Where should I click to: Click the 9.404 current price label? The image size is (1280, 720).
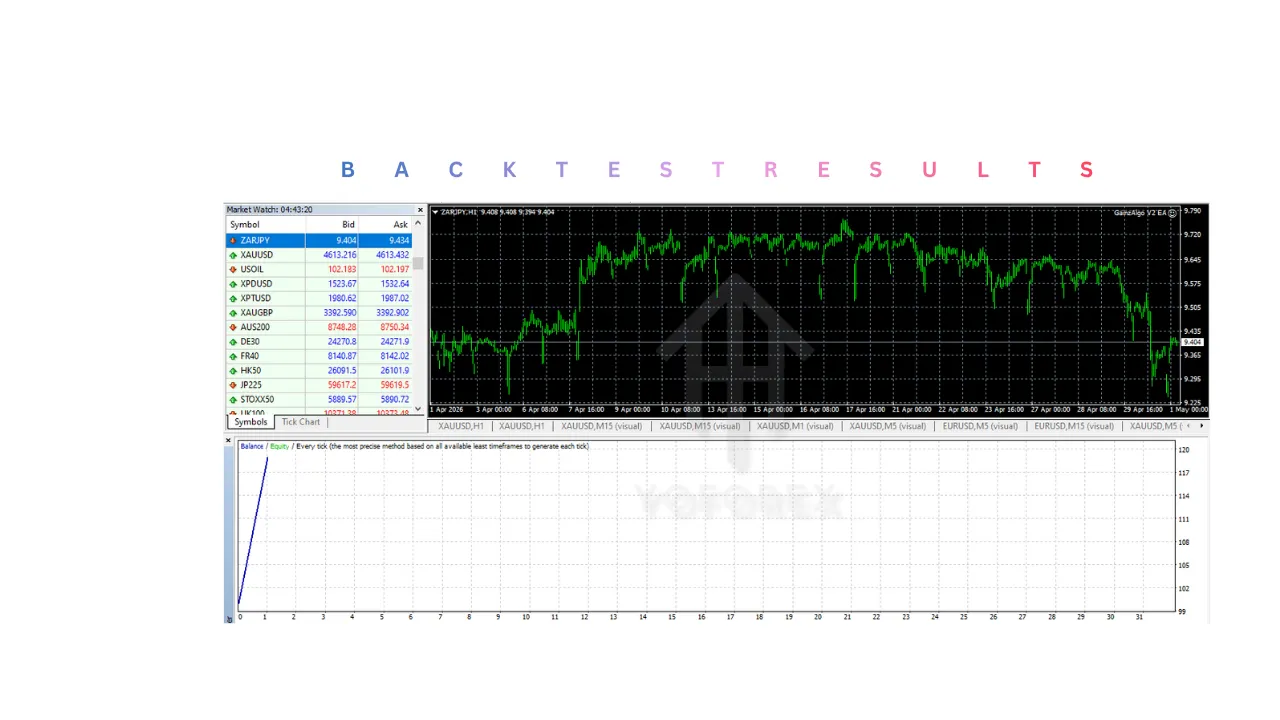click(x=1192, y=342)
